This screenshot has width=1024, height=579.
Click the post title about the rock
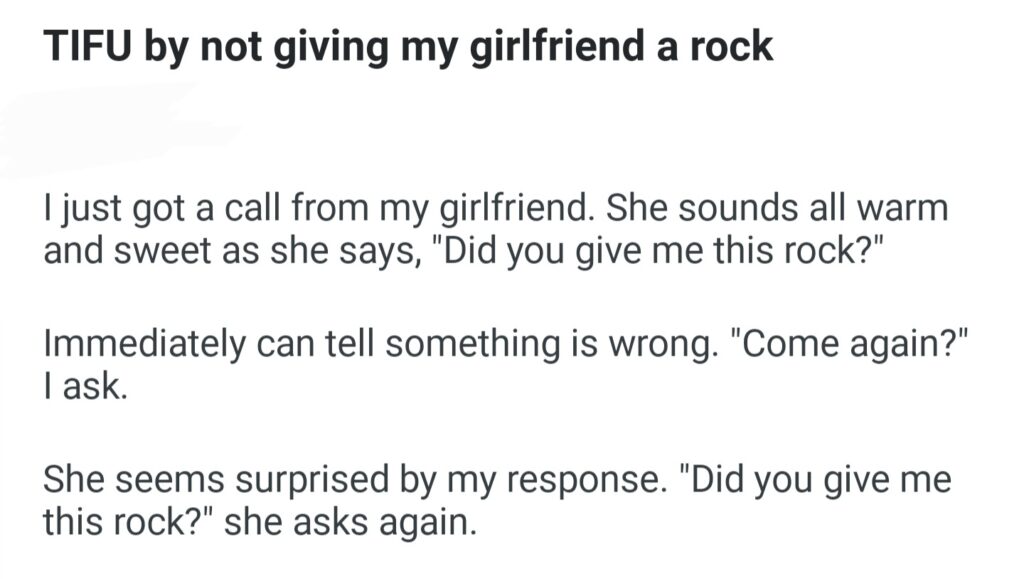(x=408, y=49)
